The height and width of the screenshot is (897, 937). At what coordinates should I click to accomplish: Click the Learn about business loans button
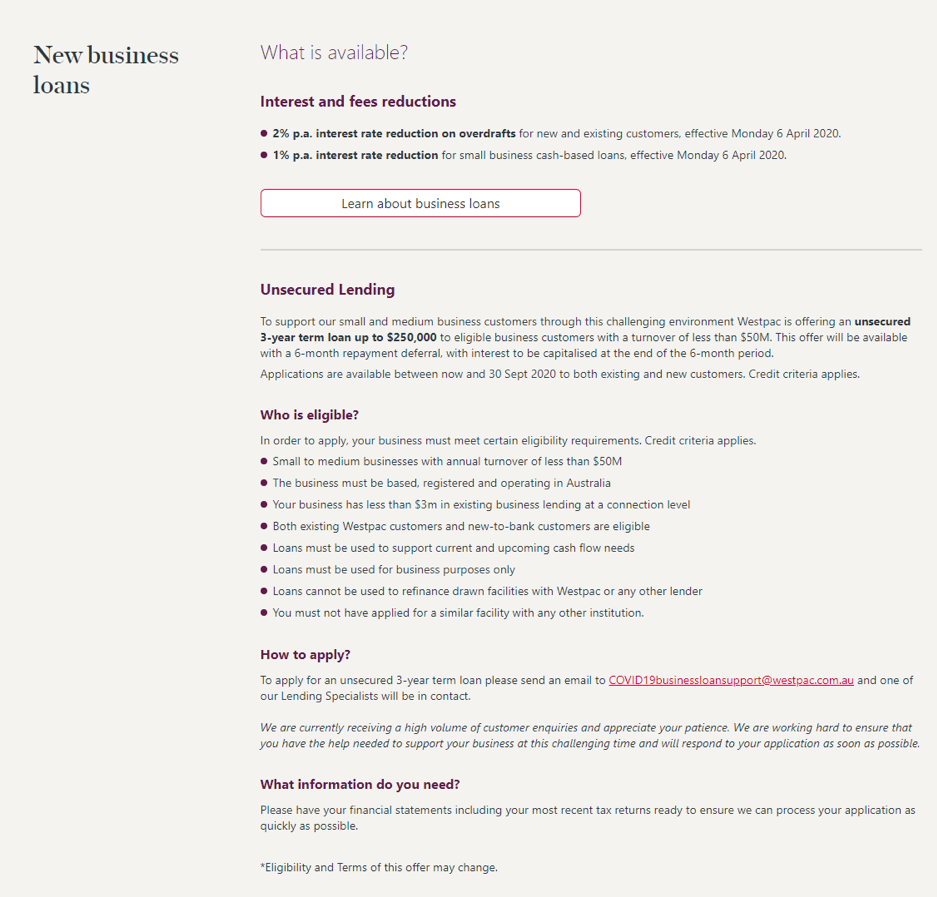coord(419,202)
